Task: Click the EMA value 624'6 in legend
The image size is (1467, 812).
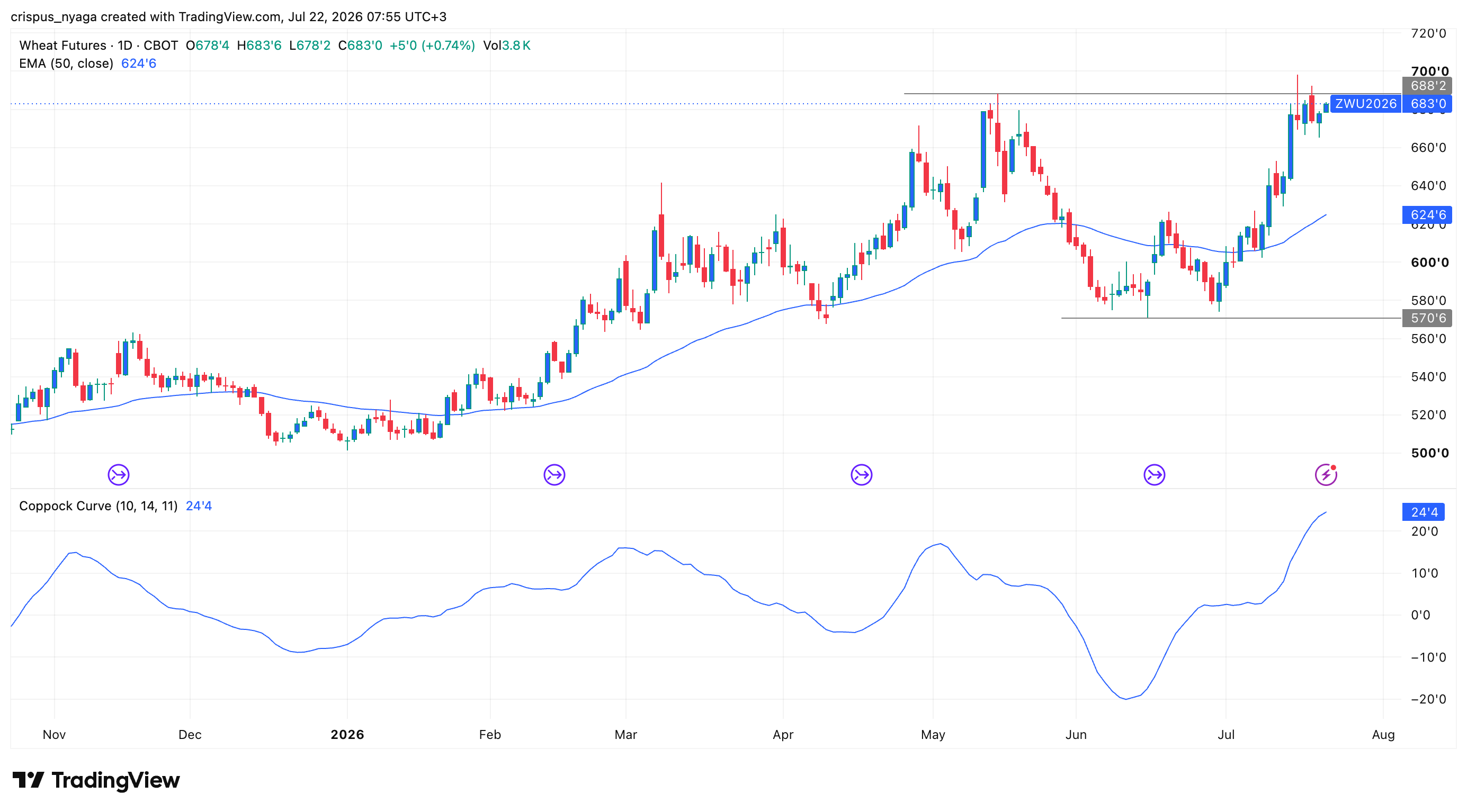Action: (139, 64)
